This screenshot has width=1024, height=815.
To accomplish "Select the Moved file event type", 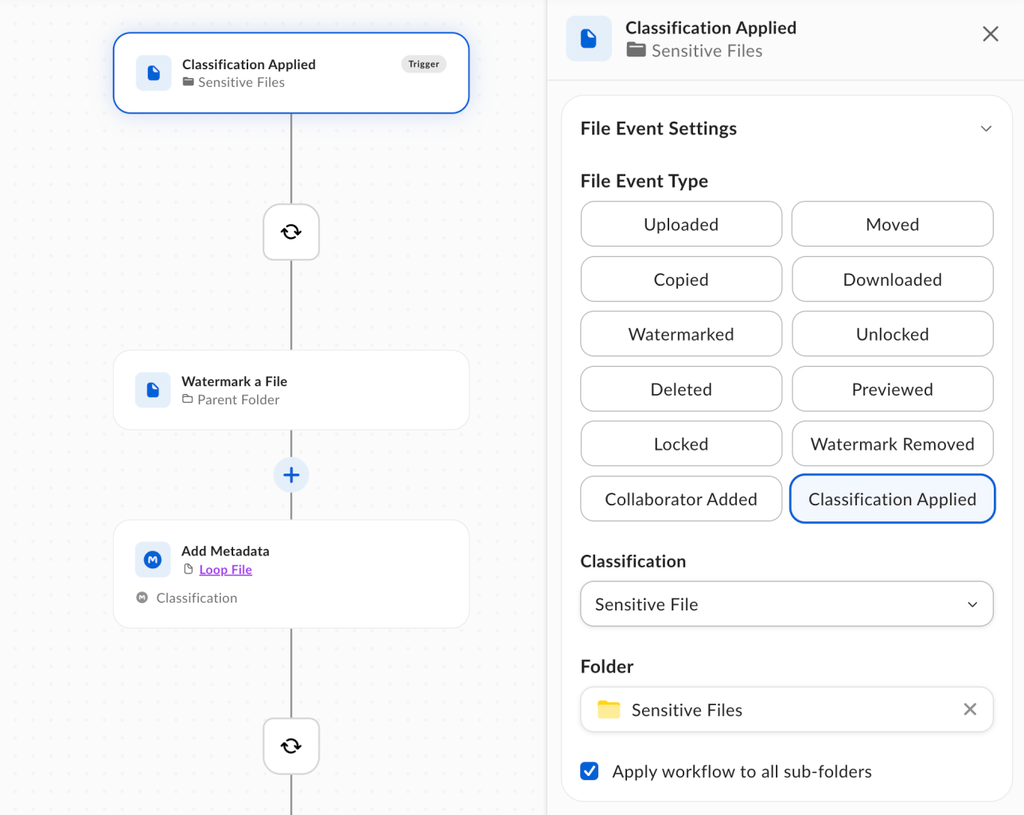I will (x=892, y=224).
